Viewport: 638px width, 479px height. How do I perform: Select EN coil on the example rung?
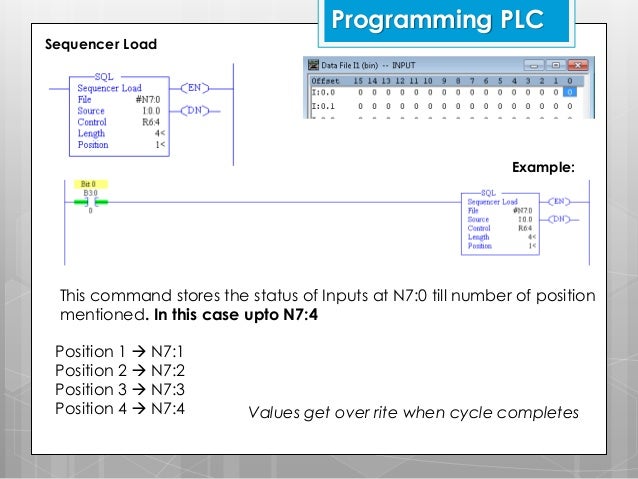559,201
